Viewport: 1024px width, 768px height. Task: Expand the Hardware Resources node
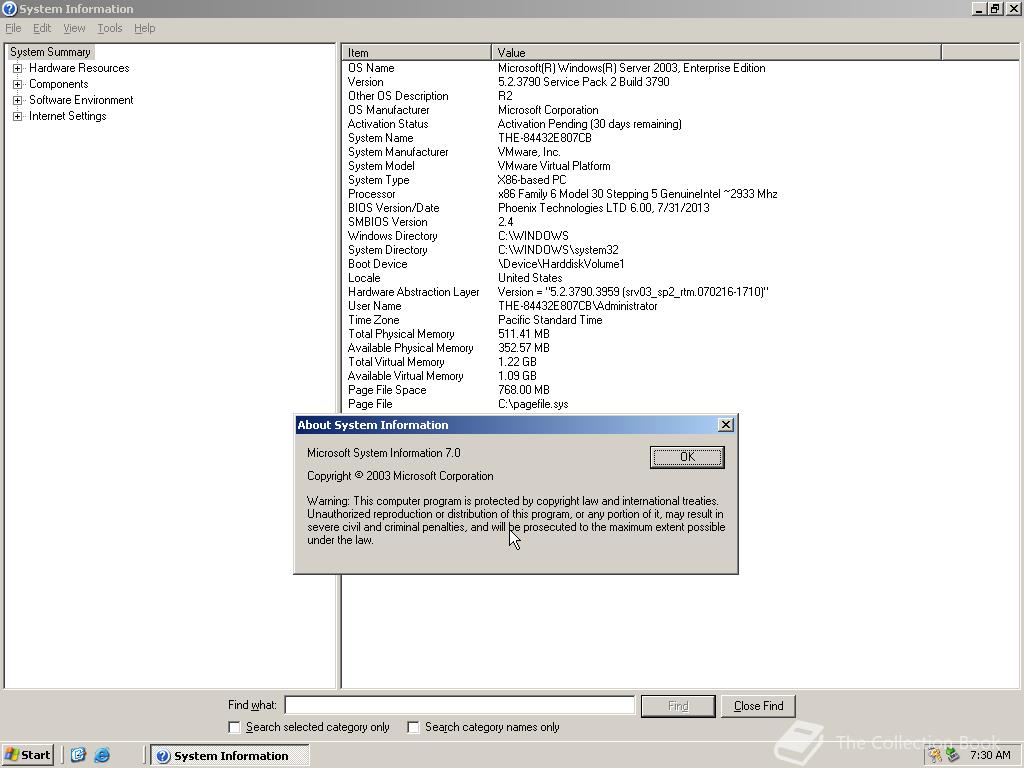(18, 68)
